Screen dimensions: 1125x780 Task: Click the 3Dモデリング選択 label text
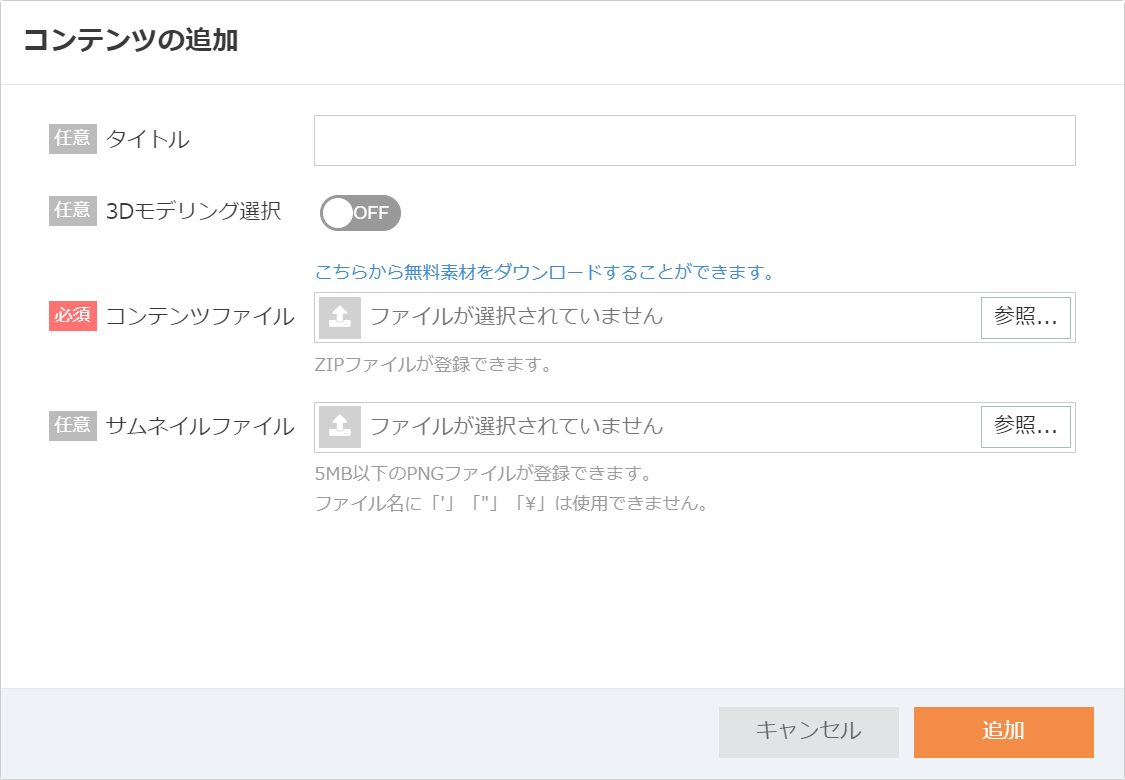coord(193,211)
